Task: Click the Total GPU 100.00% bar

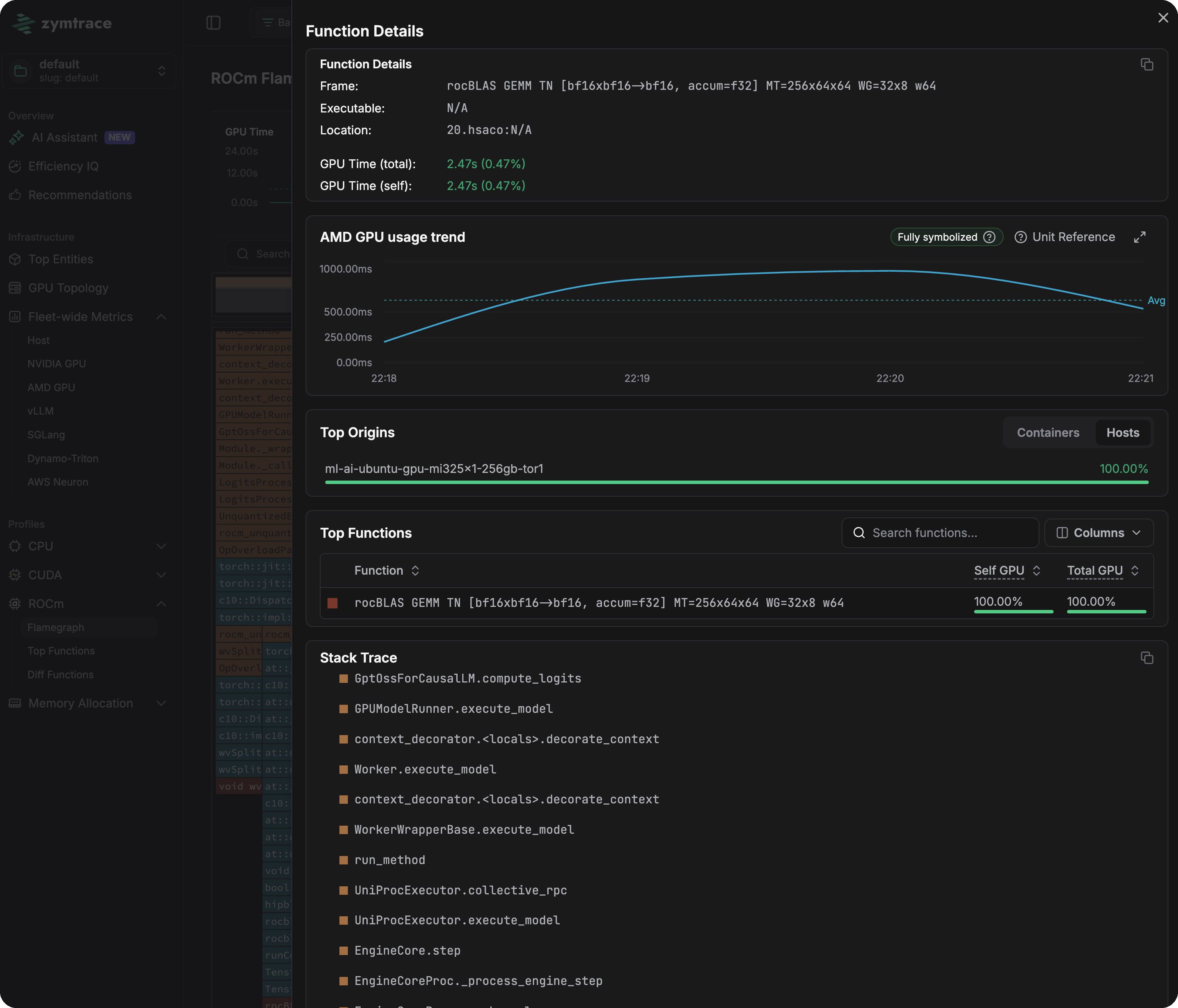Action: click(1106, 611)
